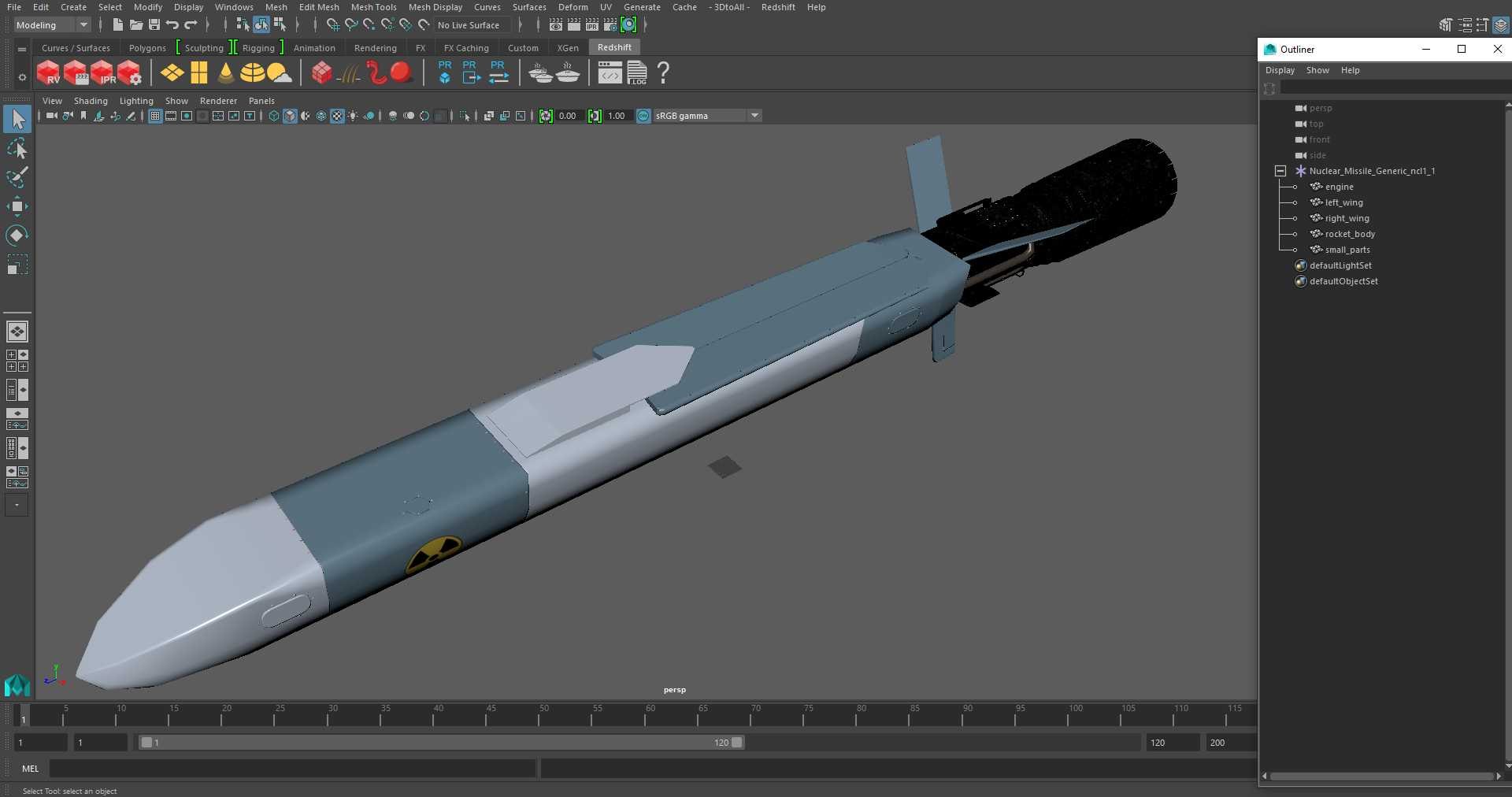The image size is (1512, 797).
Task: Select the Lasso Select tool
Action: 17,149
